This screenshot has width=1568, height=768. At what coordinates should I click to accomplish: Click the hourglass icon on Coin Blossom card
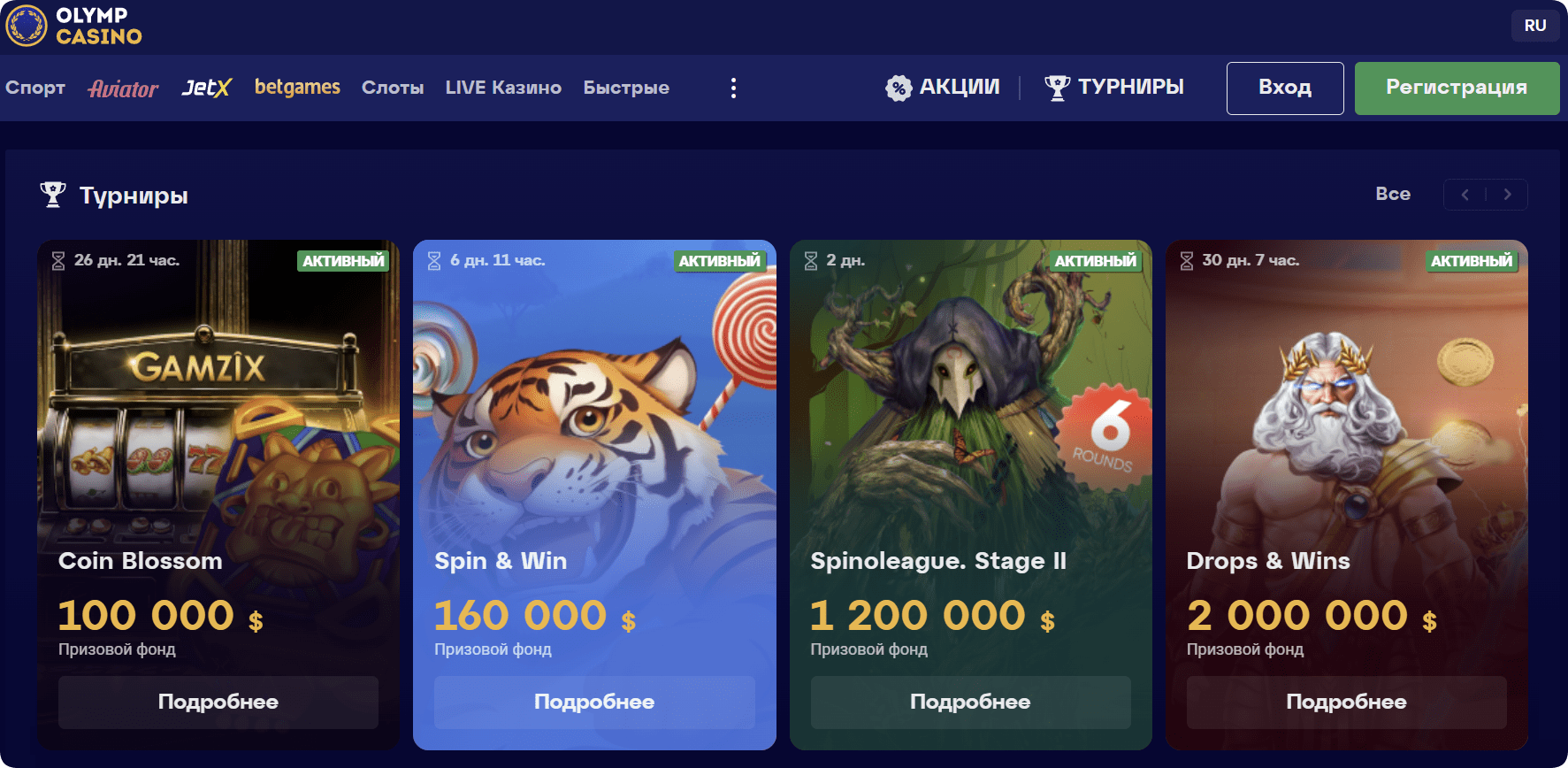click(58, 261)
